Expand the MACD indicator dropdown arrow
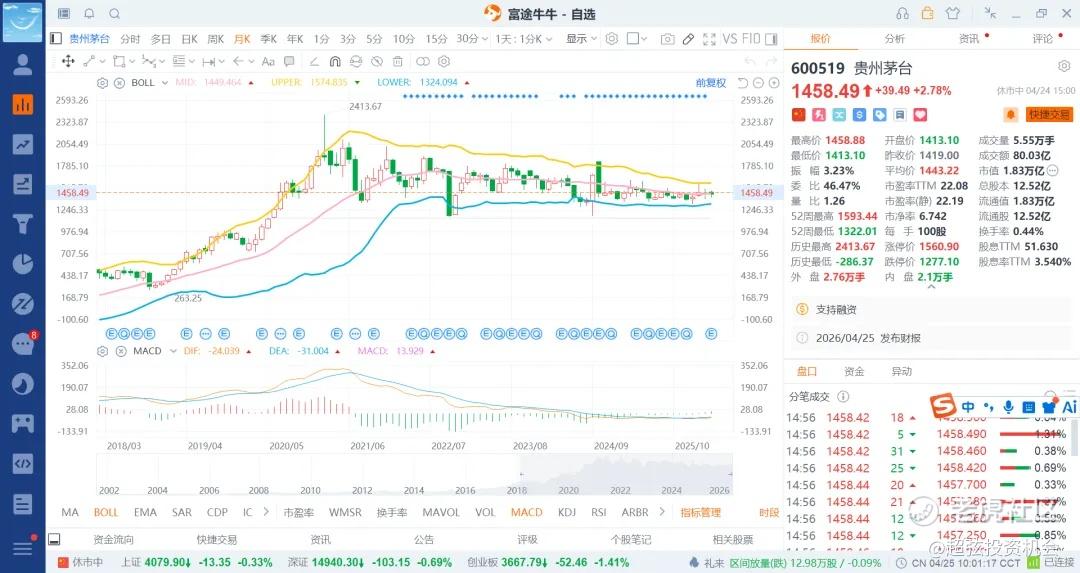This screenshot has height=573, width=1080. click(172, 351)
